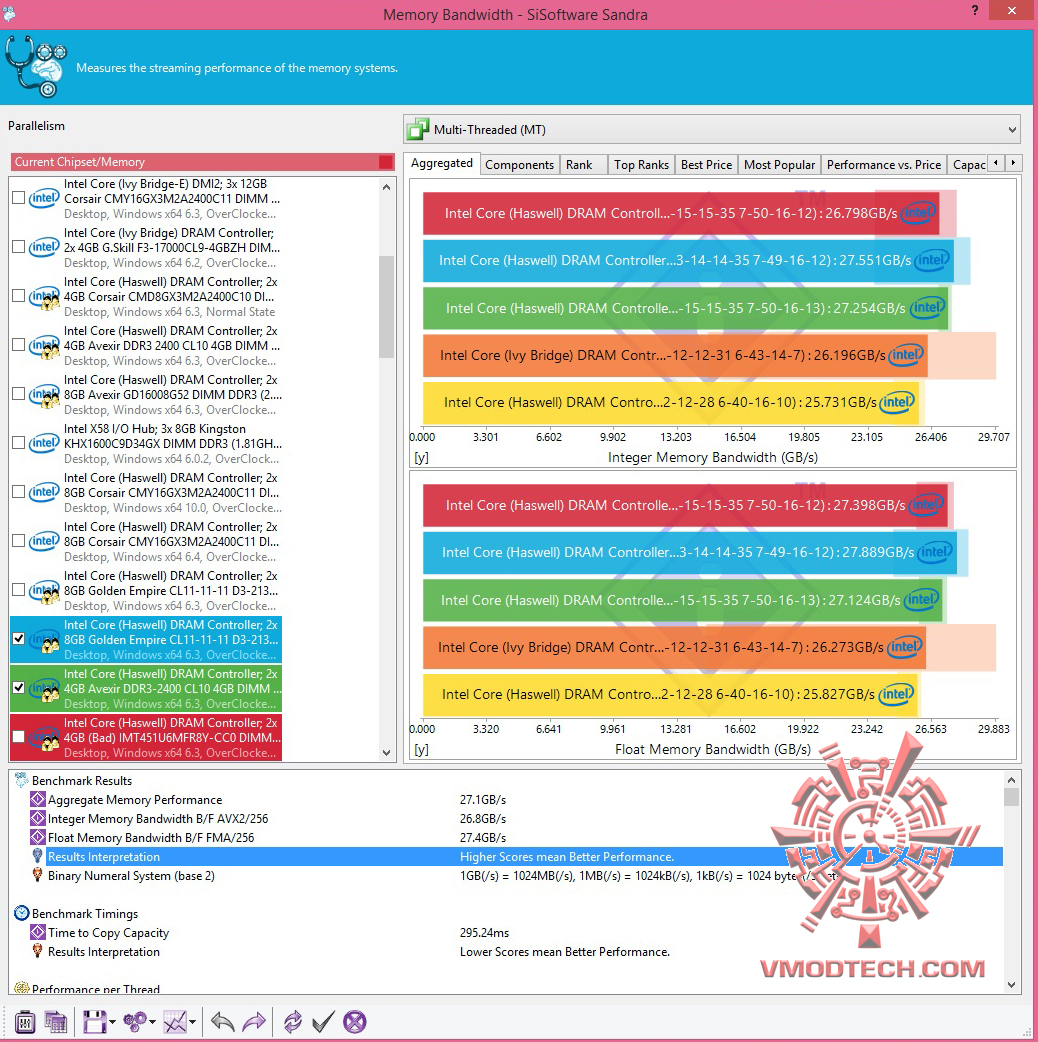Click the Current Chipset/Memory header
Image resolution: width=1038 pixels, height=1042 pixels.
click(x=203, y=162)
